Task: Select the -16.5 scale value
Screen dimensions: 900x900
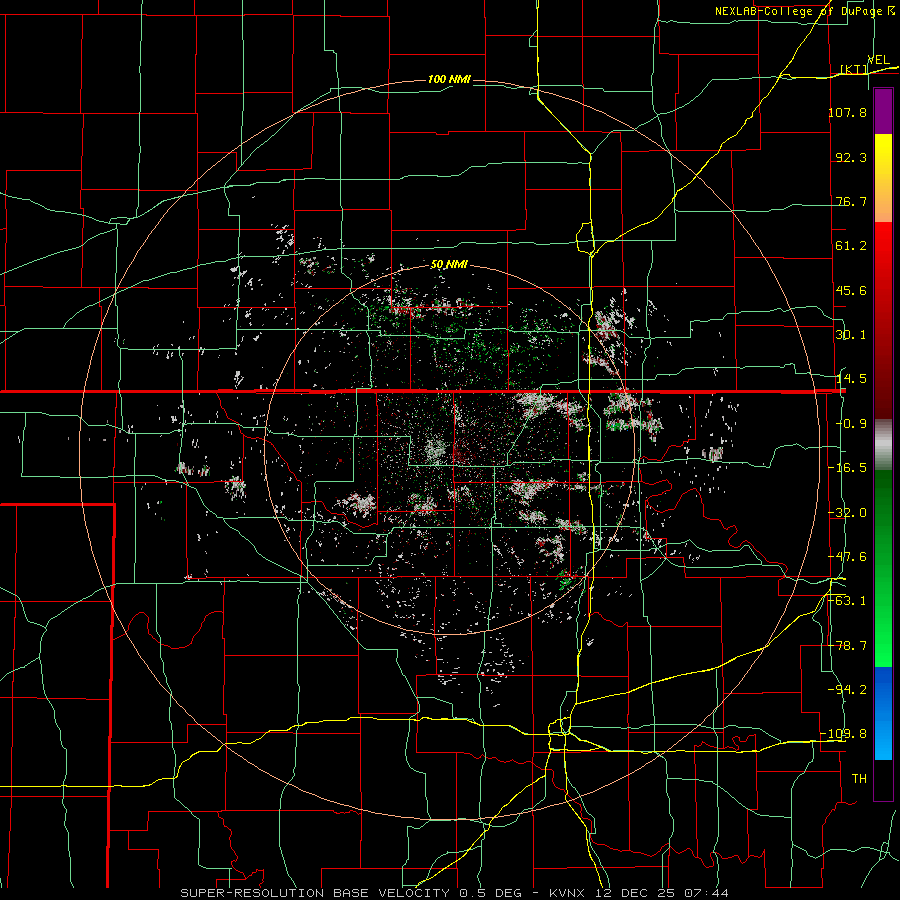Action: (x=848, y=468)
